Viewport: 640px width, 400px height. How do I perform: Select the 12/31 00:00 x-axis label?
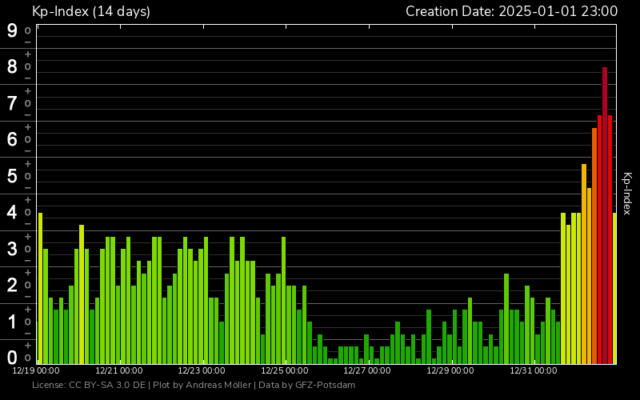534,370
